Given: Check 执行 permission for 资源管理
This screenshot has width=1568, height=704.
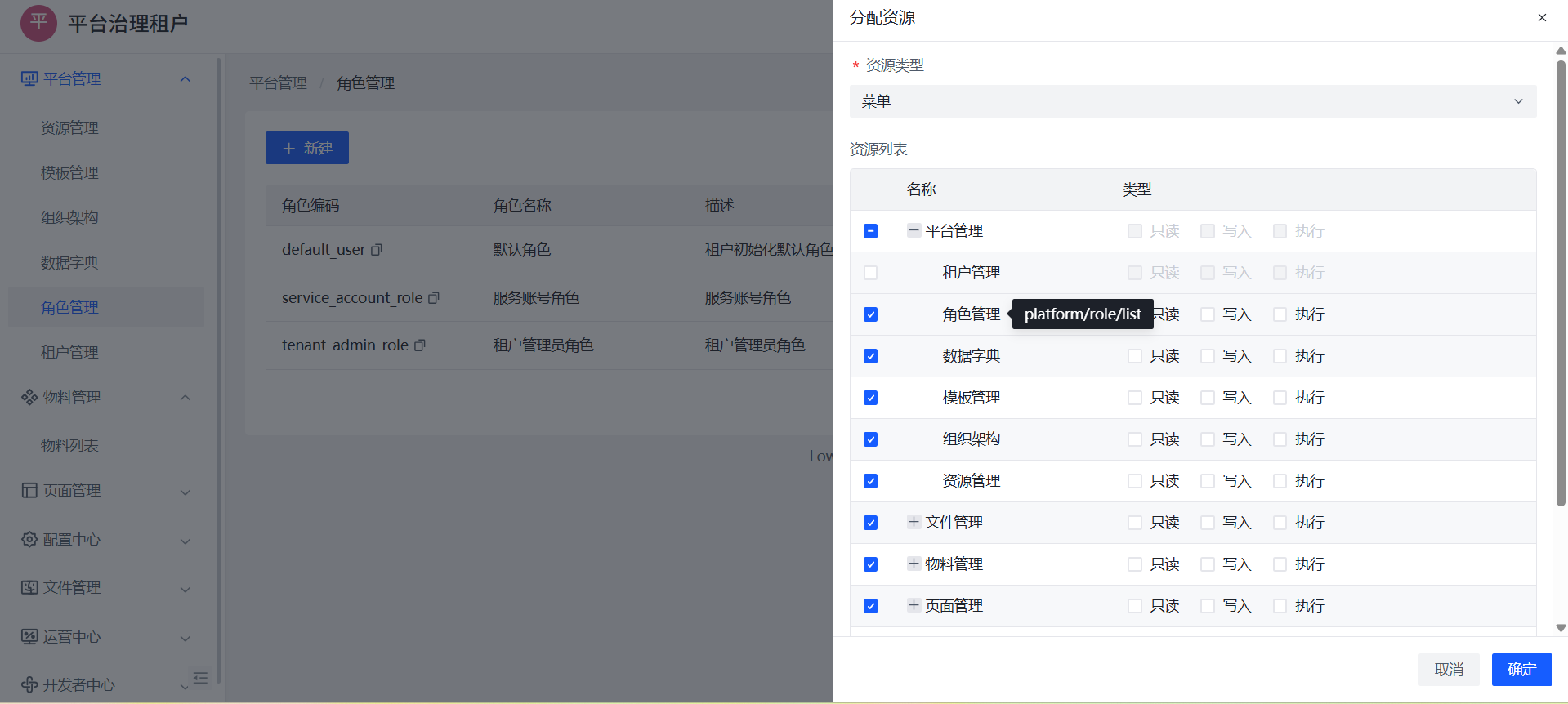Looking at the screenshot, I should point(1280,481).
